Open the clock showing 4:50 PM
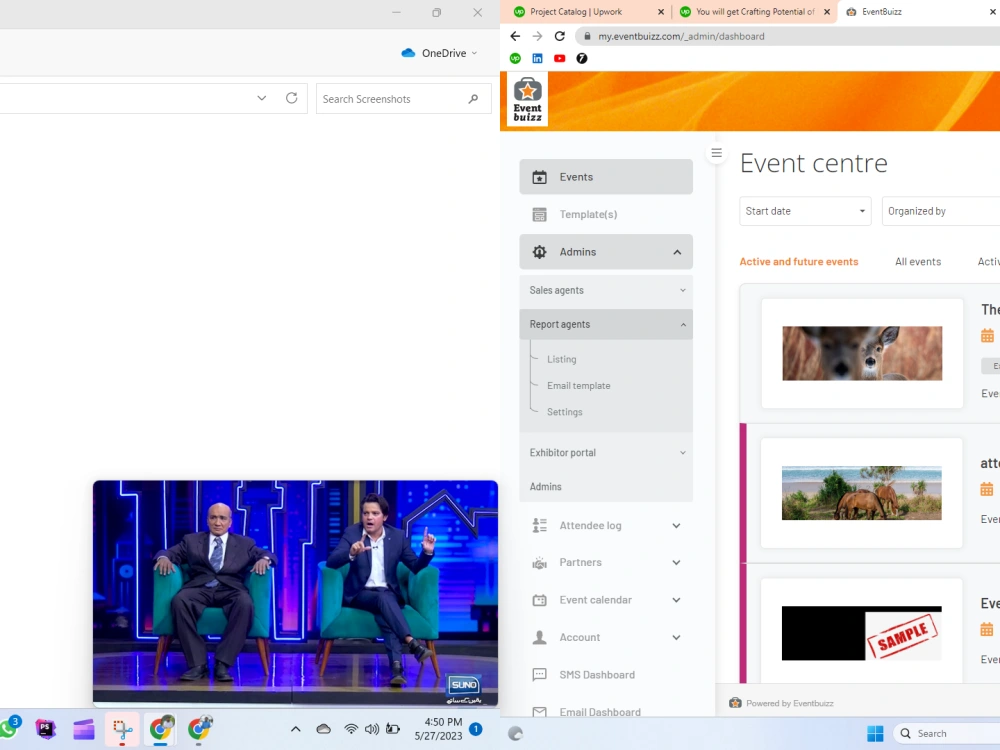This screenshot has height=750, width=1000. (438, 729)
